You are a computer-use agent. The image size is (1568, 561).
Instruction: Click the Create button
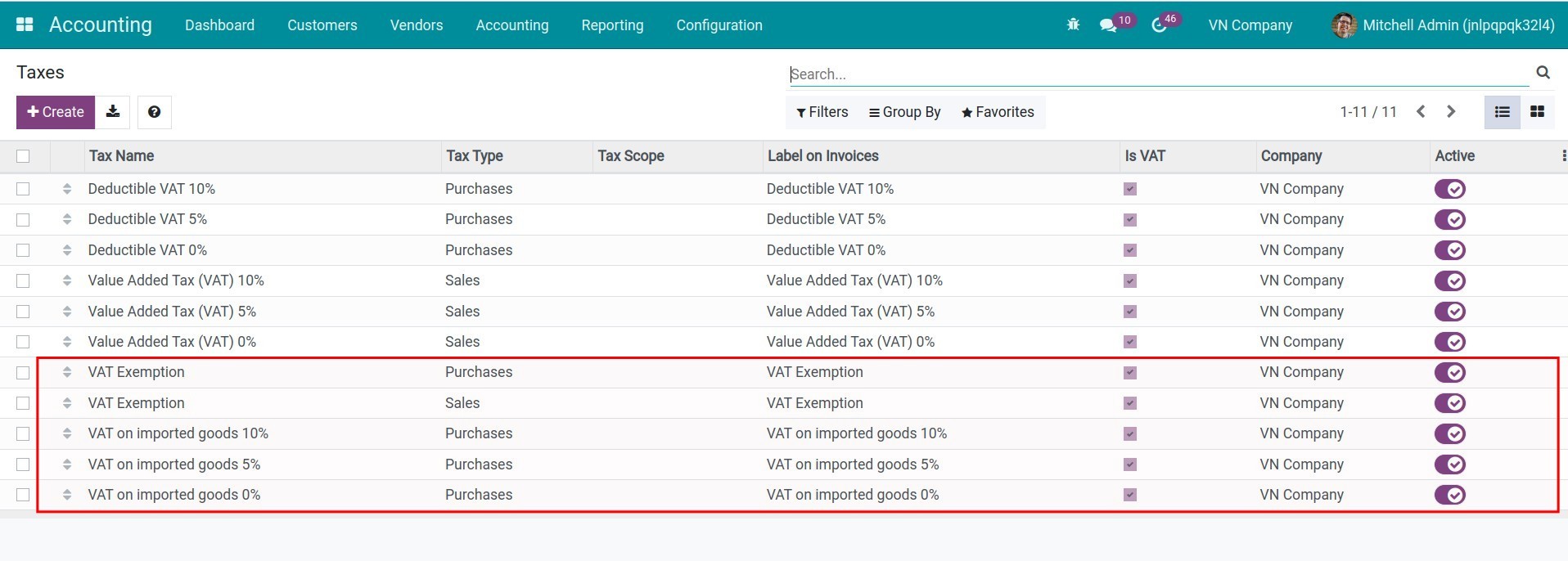click(56, 112)
